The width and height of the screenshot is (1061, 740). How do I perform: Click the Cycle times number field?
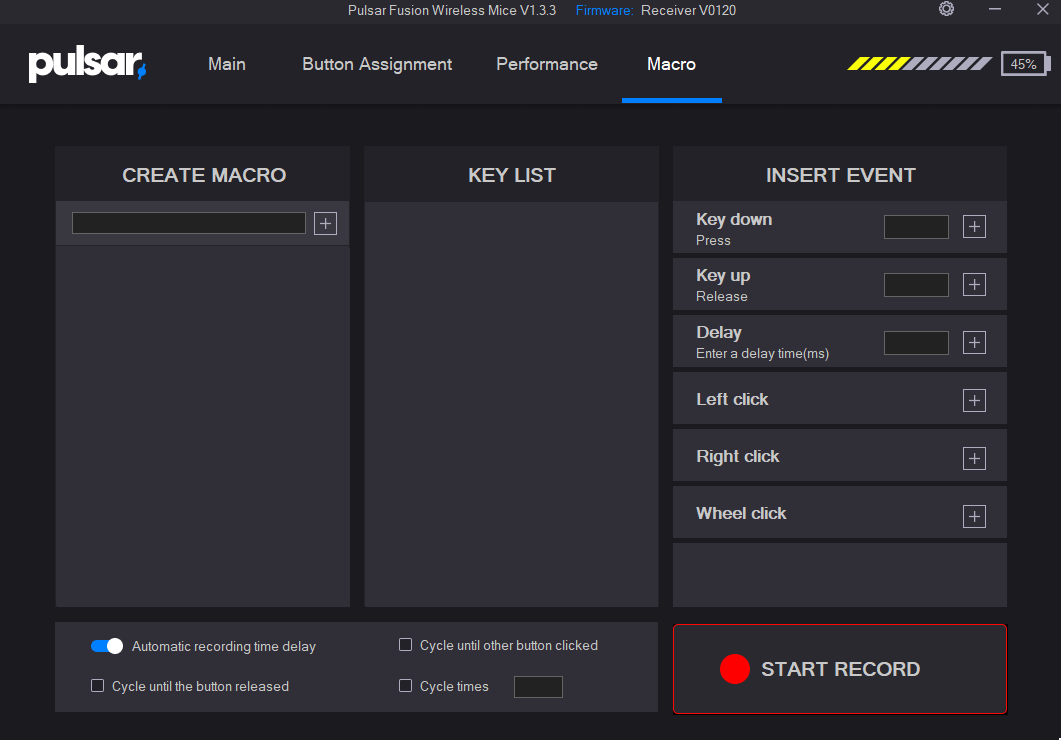coord(538,687)
